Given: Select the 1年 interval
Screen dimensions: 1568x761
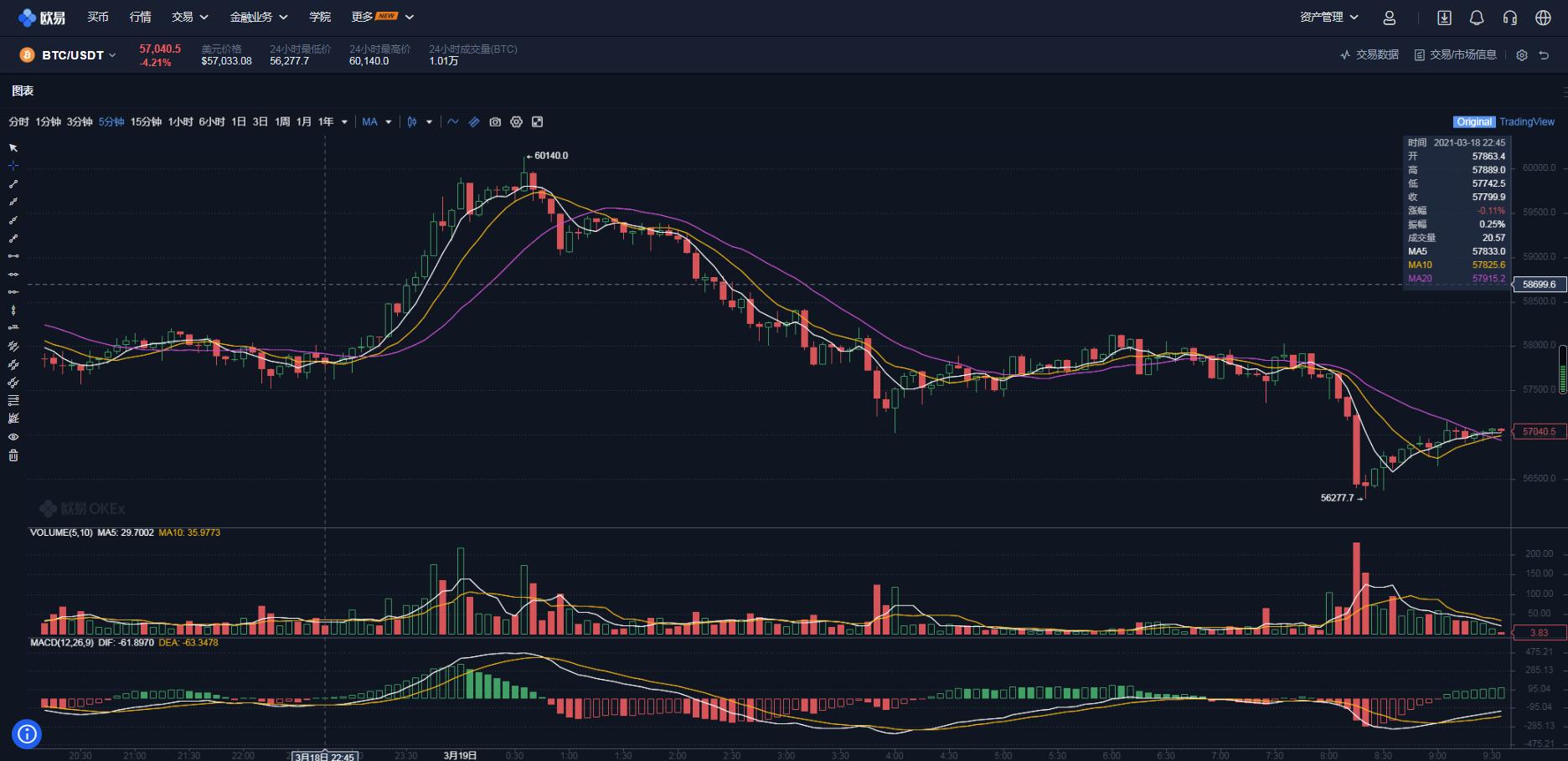Looking at the screenshot, I should coord(326,122).
